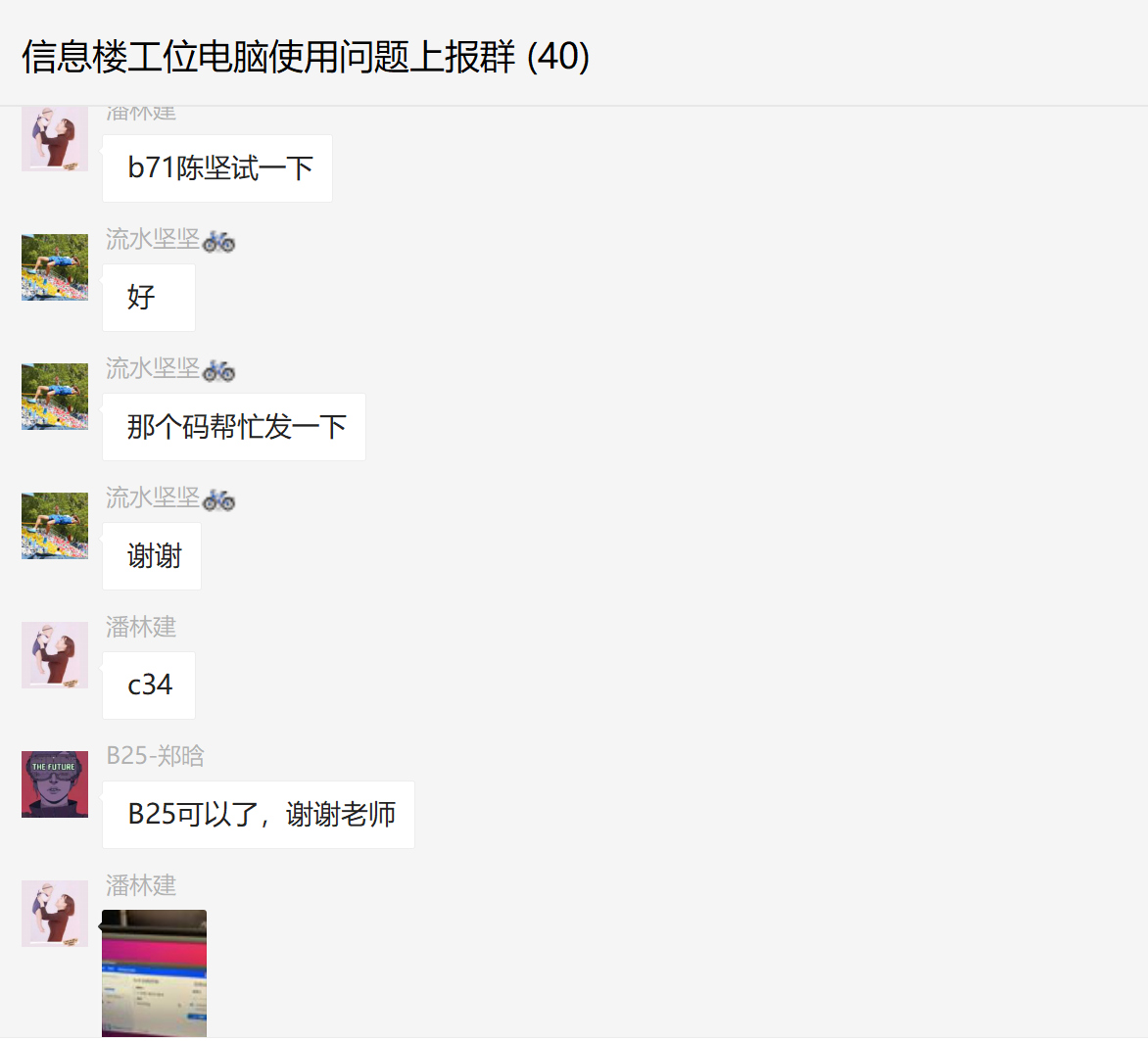Image resolution: width=1148 pixels, height=1041 pixels.
Task: Click the bicycle emoji after 流水坚坚 above 谢谢
Action: 218,500
